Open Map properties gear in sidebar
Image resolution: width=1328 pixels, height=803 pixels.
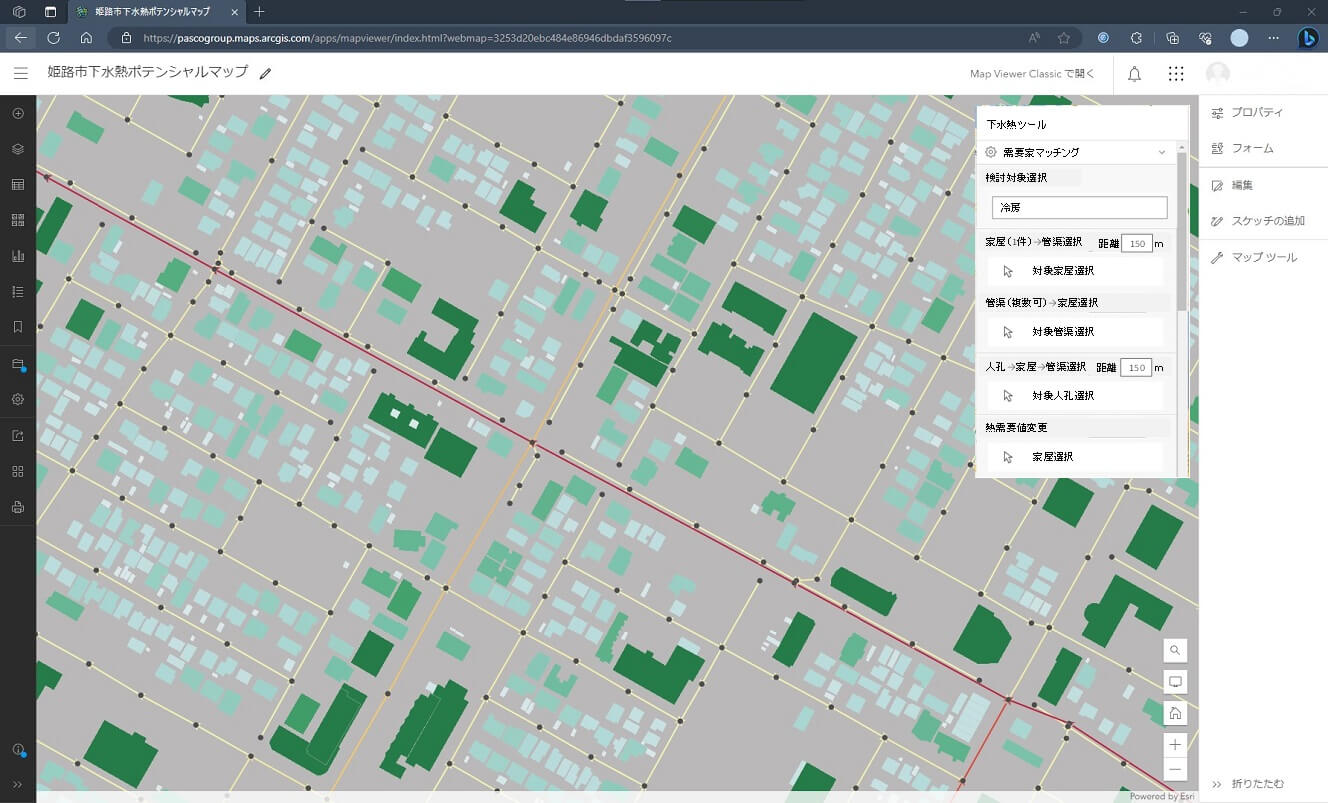point(18,399)
